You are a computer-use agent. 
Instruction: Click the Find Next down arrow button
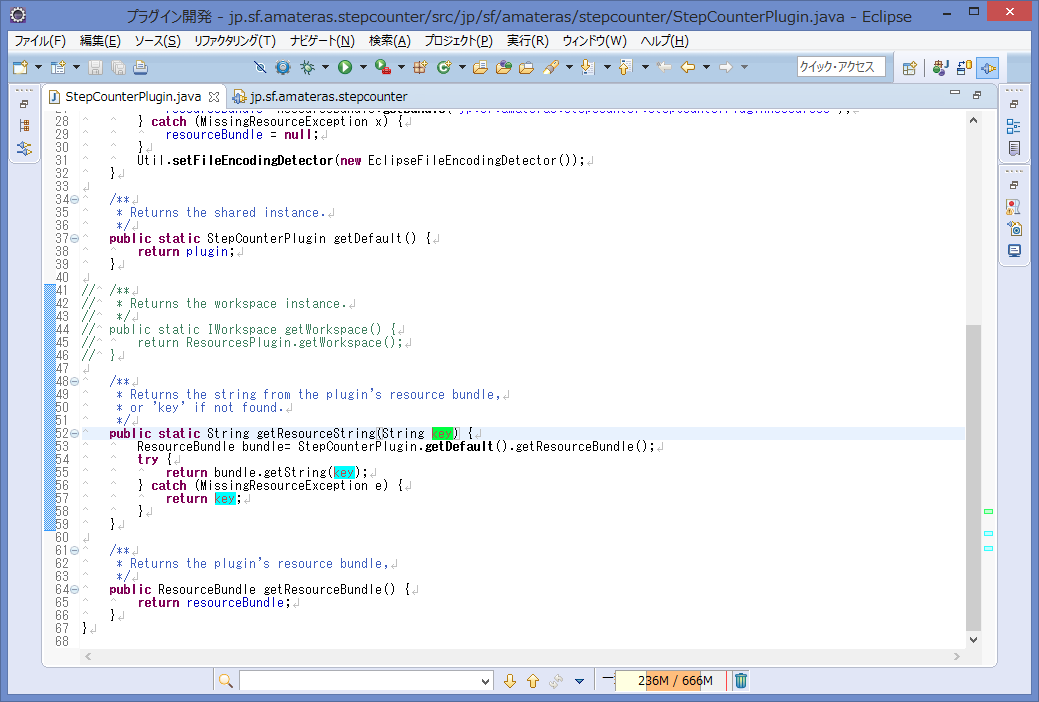(511, 680)
